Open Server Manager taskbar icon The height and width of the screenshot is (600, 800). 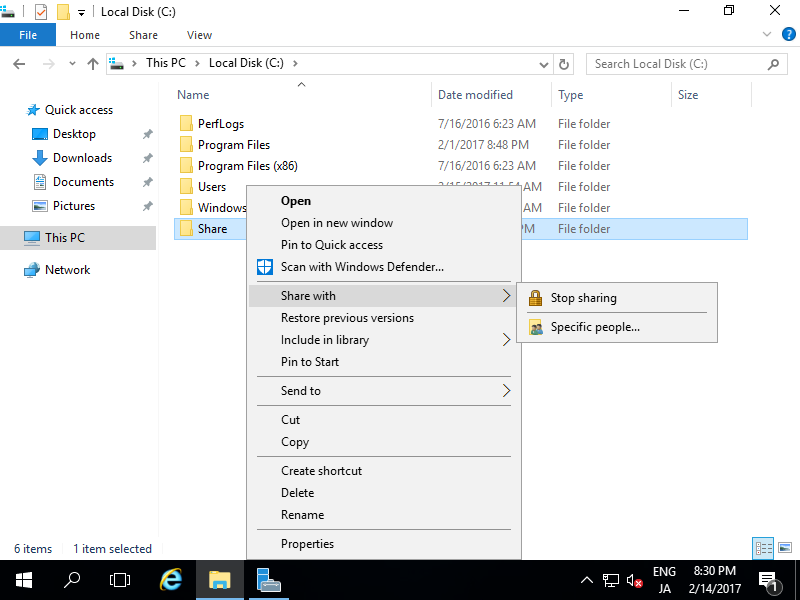click(x=268, y=579)
